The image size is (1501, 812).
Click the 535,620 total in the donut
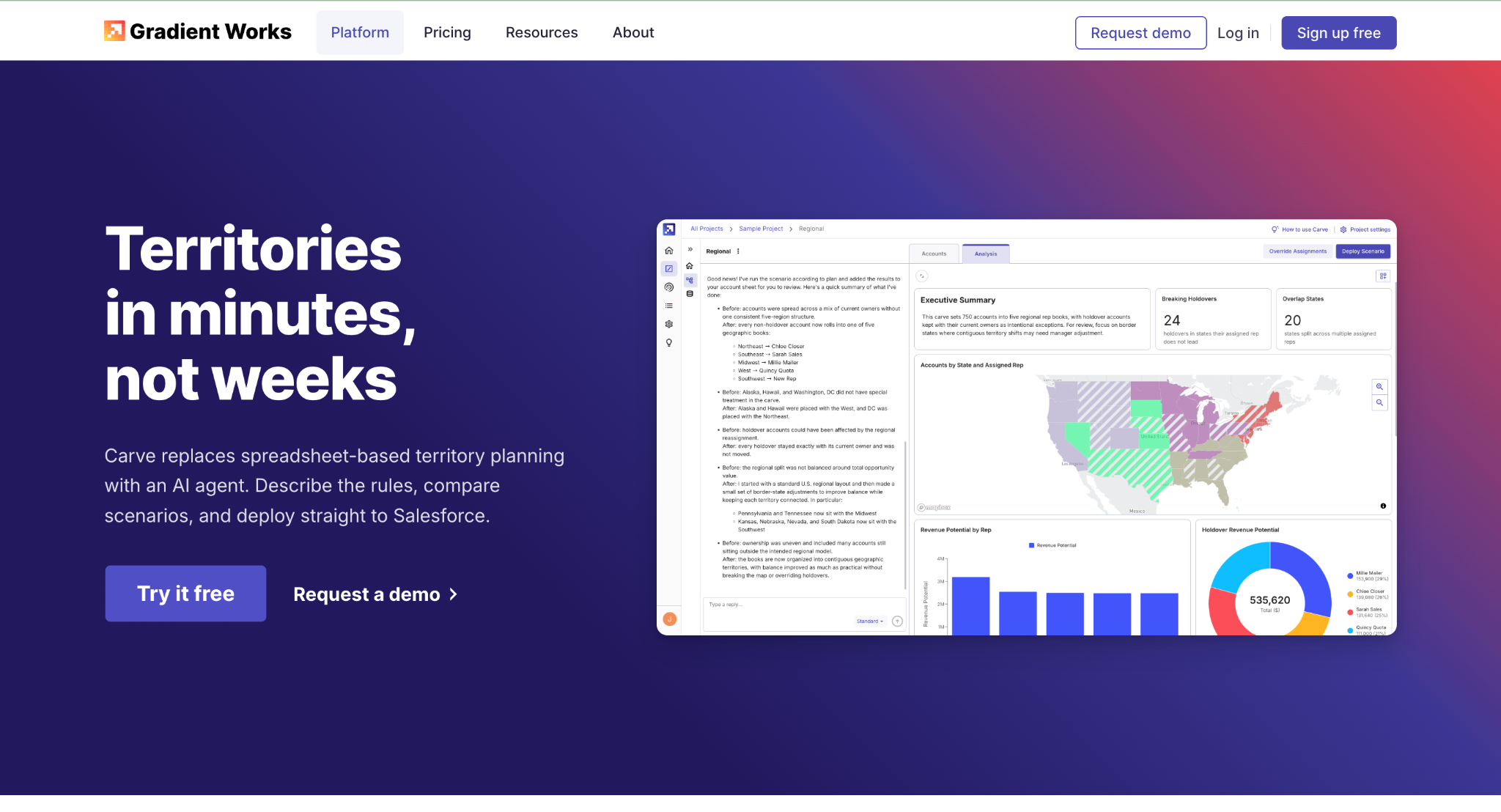(1269, 600)
